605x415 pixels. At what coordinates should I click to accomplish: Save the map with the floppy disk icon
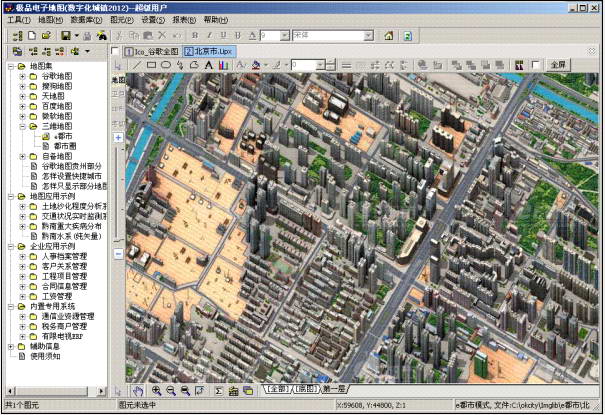66,36
